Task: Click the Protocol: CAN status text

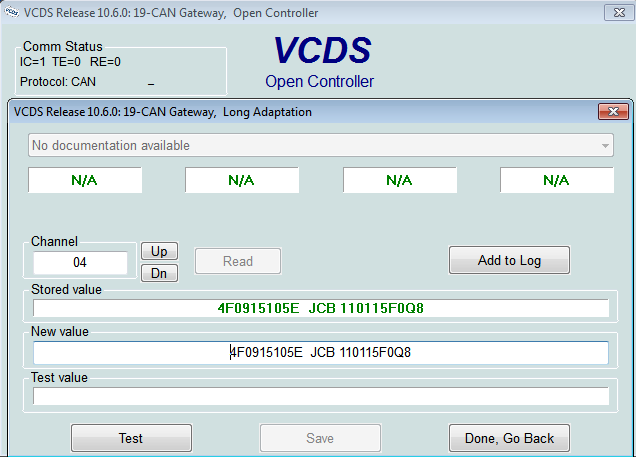Action: click(58, 82)
